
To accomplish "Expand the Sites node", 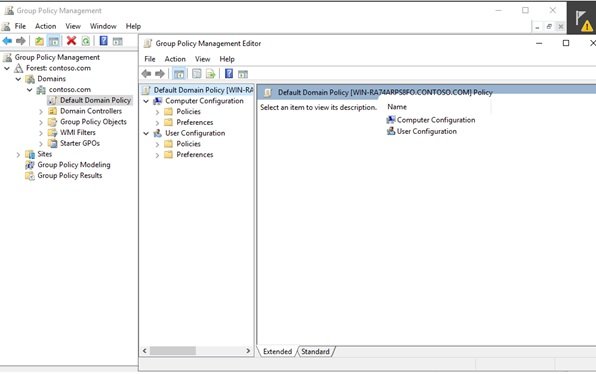I will (x=18, y=155).
